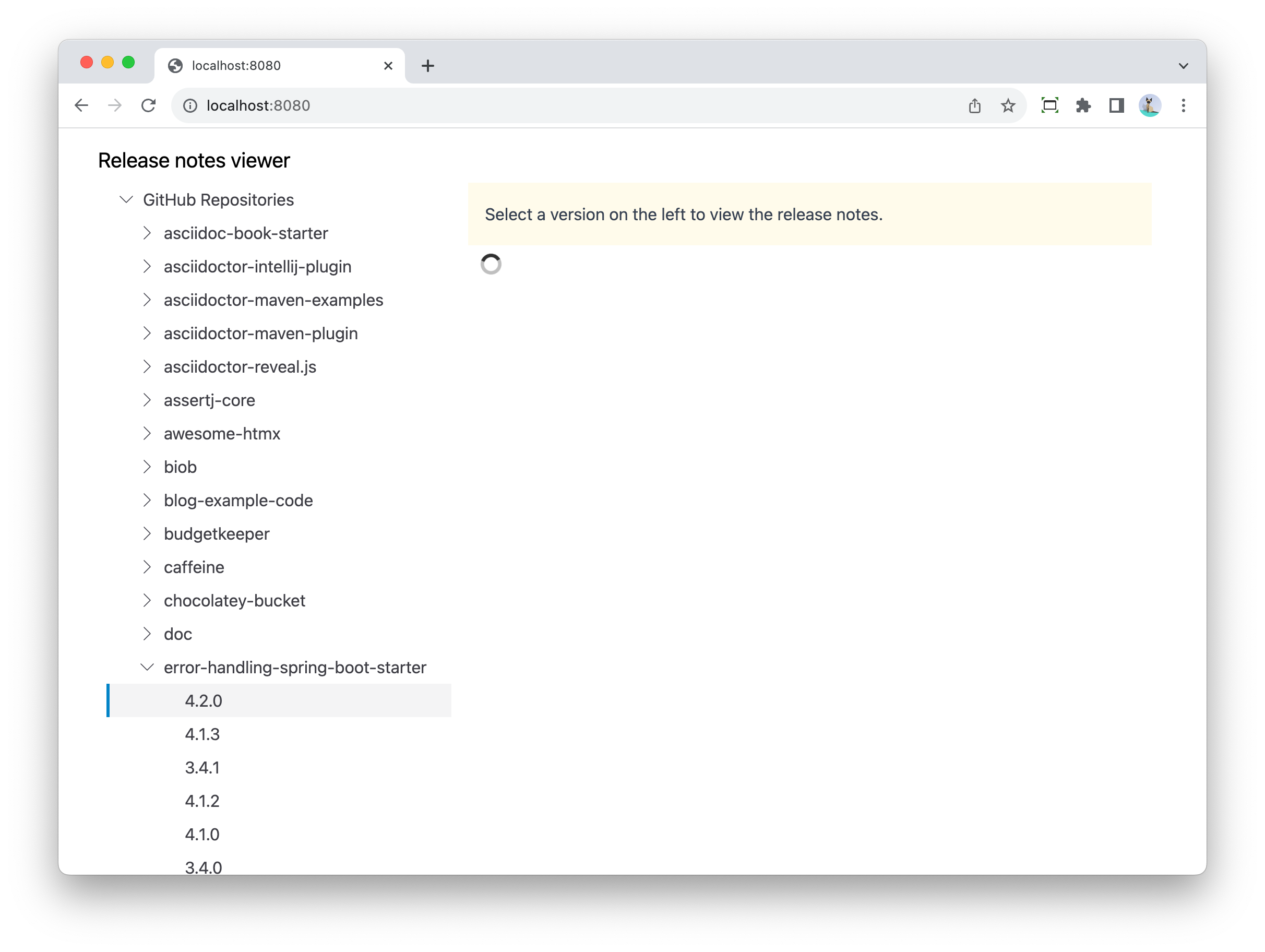
Task: Select caffeine repository label
Action: point(194,567)
